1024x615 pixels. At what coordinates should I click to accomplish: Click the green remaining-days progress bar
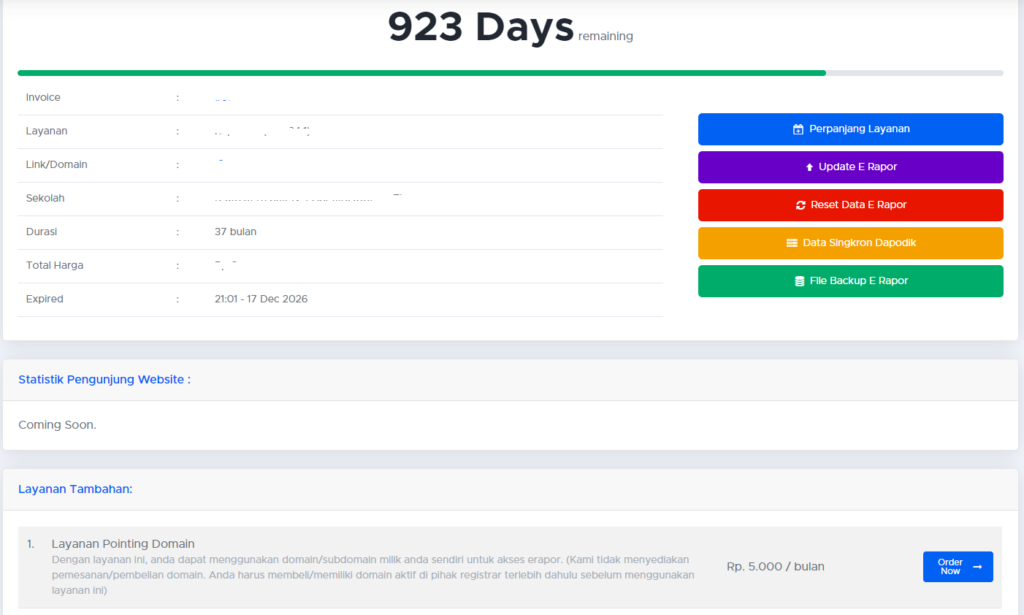(422, 73)
